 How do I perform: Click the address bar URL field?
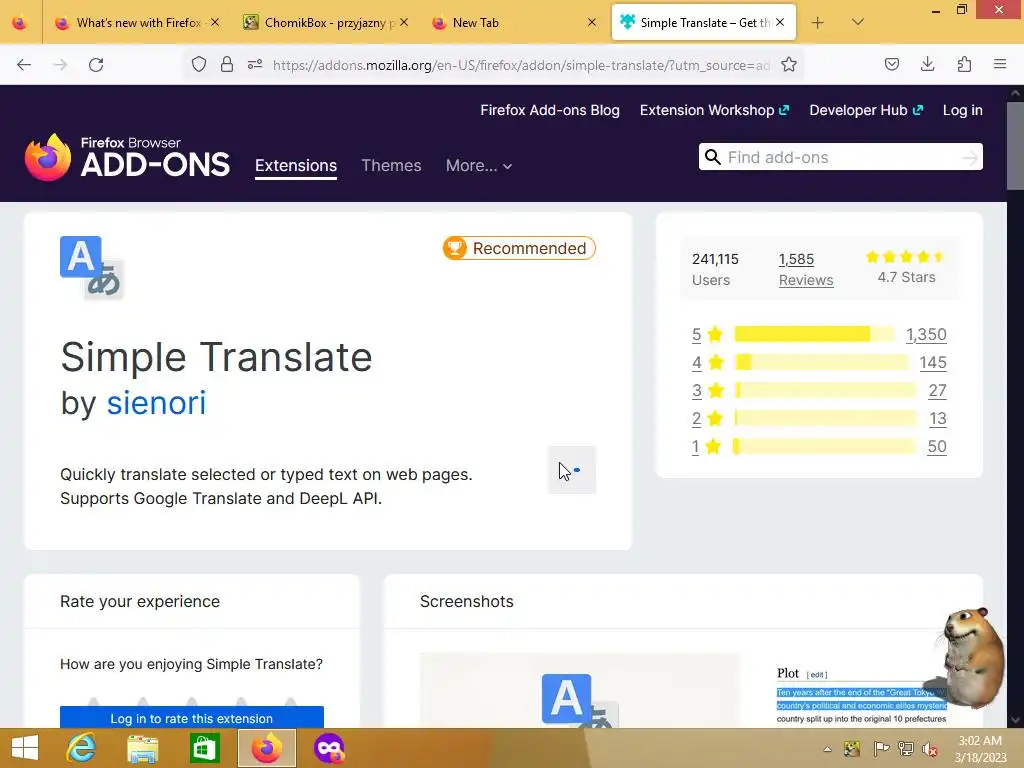point(521,65)
